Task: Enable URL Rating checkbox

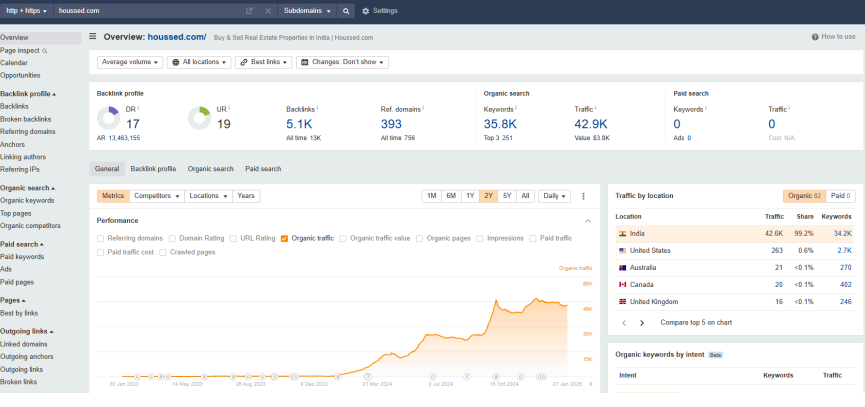Action: point(233,239)
